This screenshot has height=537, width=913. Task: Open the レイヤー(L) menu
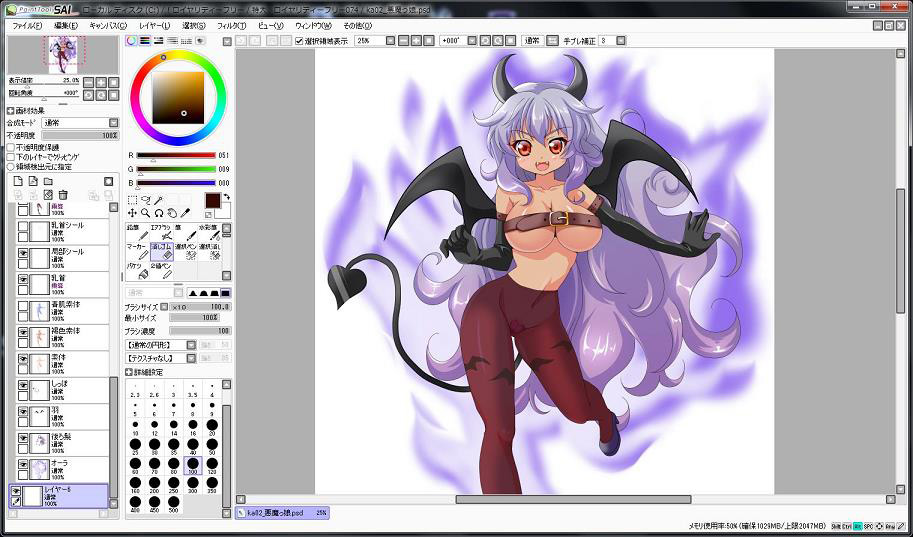[155, 25]
